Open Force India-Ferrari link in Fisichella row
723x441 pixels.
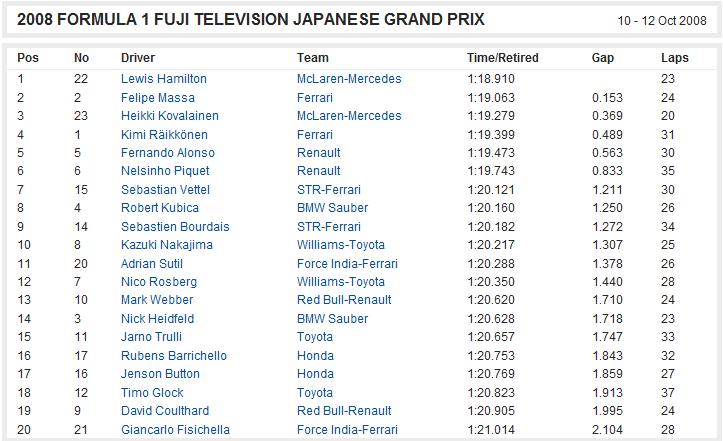[x=347, y=429]
